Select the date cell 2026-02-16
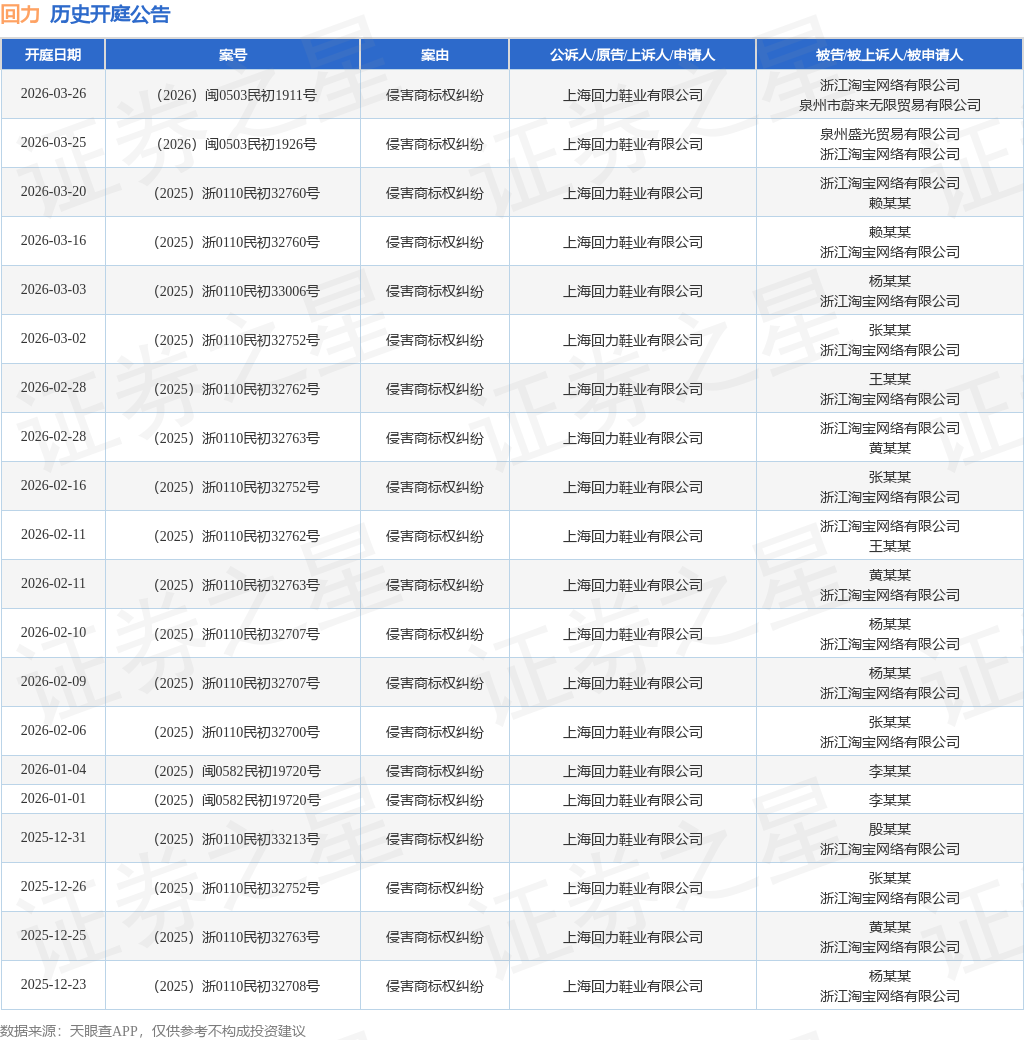The image size is (1024, 1040). (x=53, y=486)
